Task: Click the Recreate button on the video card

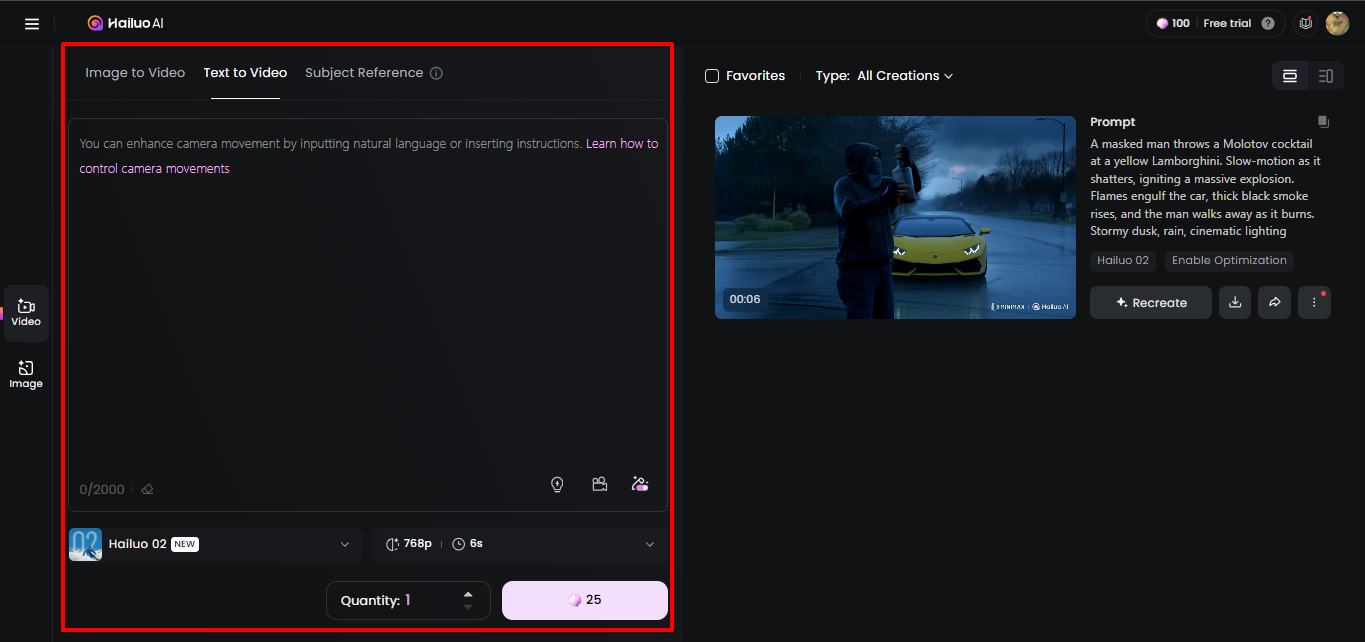Action: click(1150, 302)
